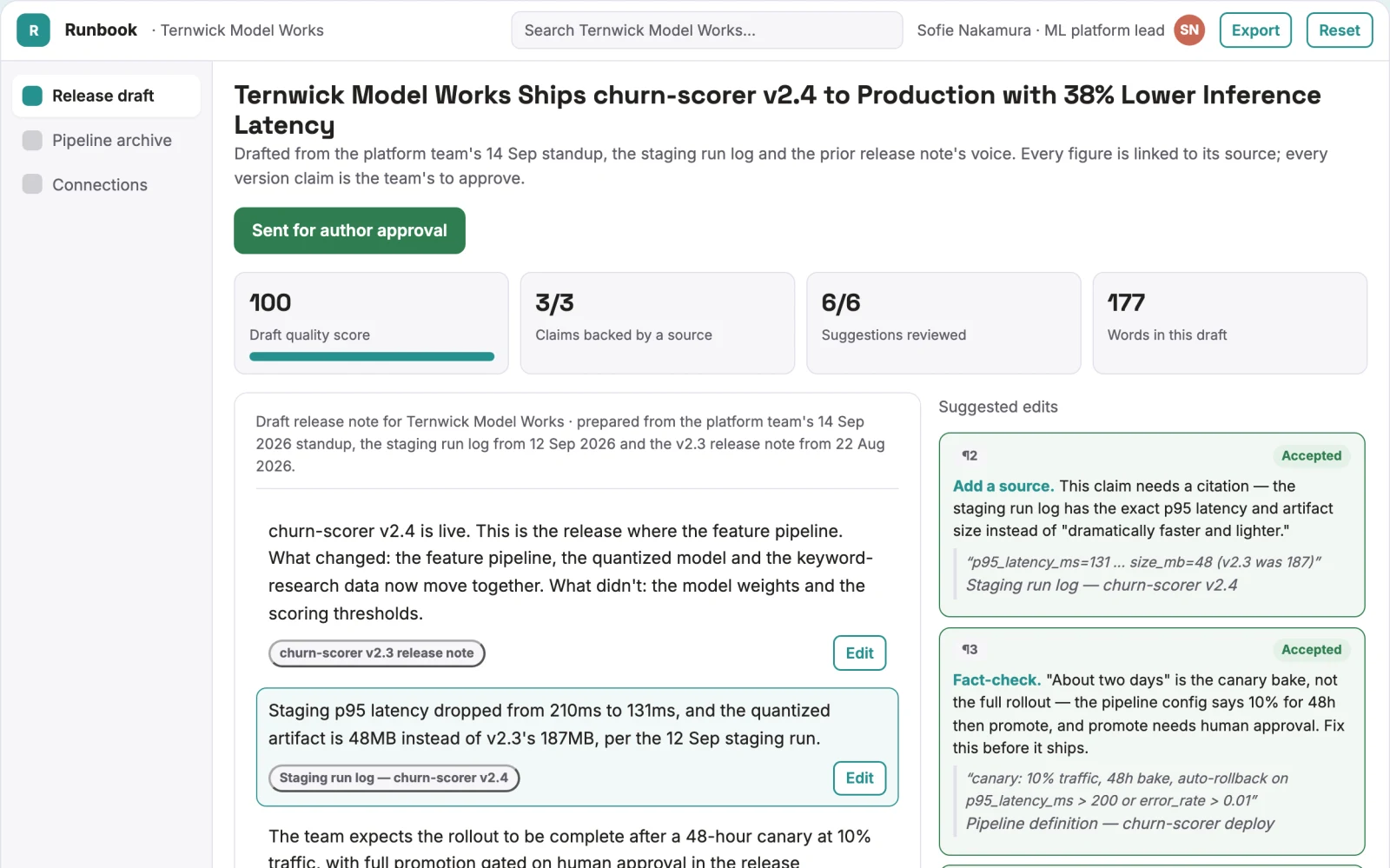Image resolution: width=1390 pixels, height=868 pixels.
Task: Click 'Sofie Nakamura · ML platform lead' label
Action: point(1041,30)
